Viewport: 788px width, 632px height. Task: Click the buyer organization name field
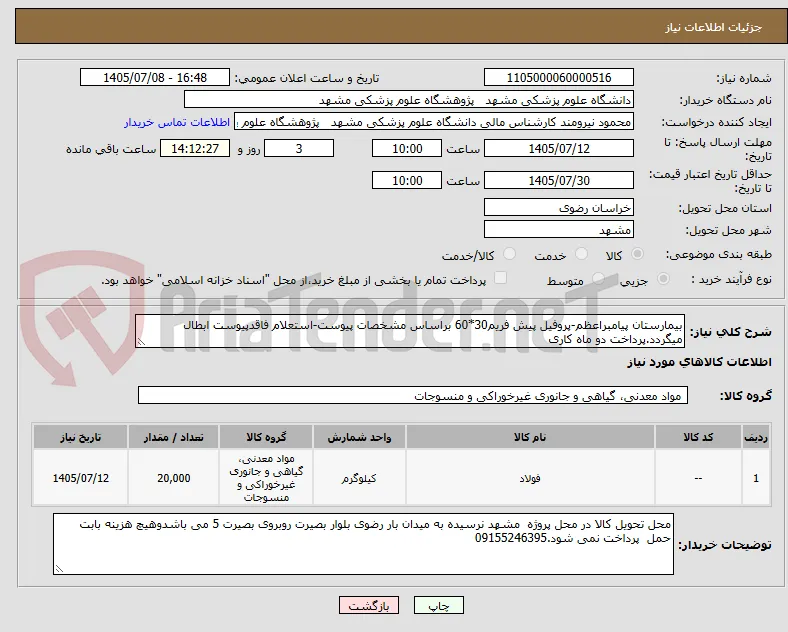pyautogui.click(x=409, y=99)
